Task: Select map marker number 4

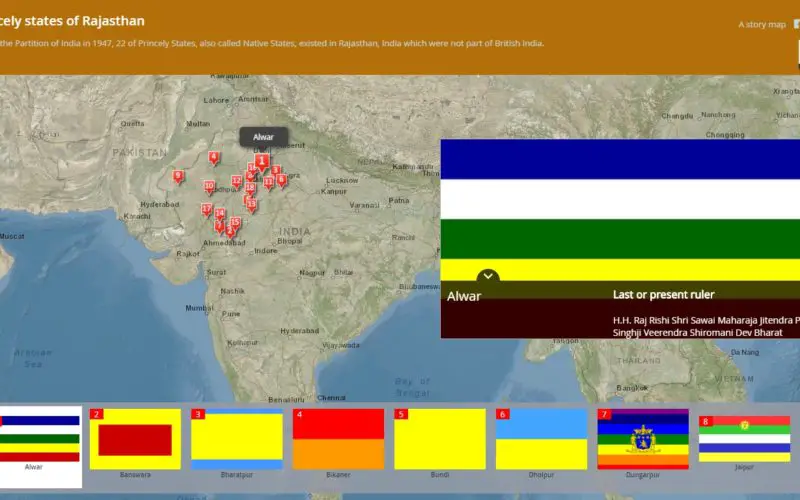Action: (x=214, y=158)
